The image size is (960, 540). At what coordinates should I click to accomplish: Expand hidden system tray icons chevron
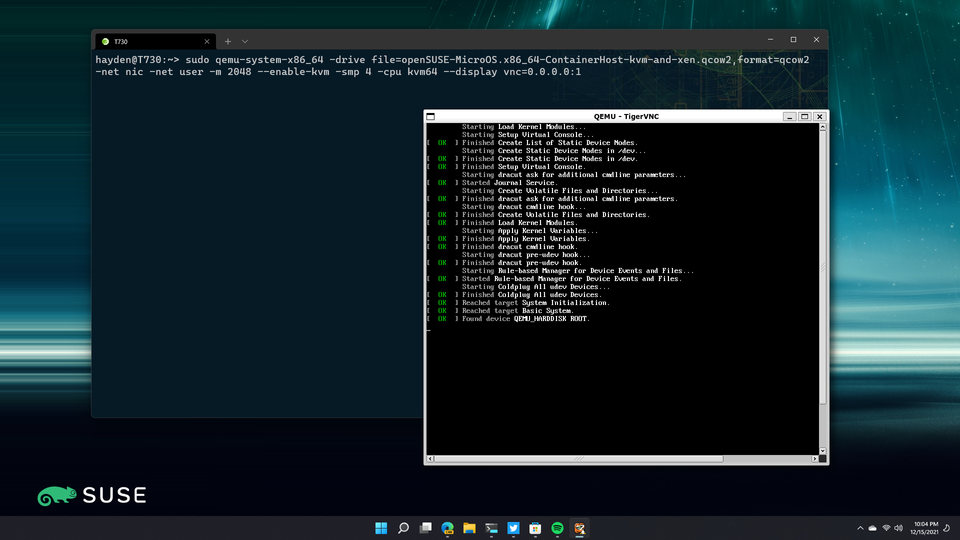point(860,527)
